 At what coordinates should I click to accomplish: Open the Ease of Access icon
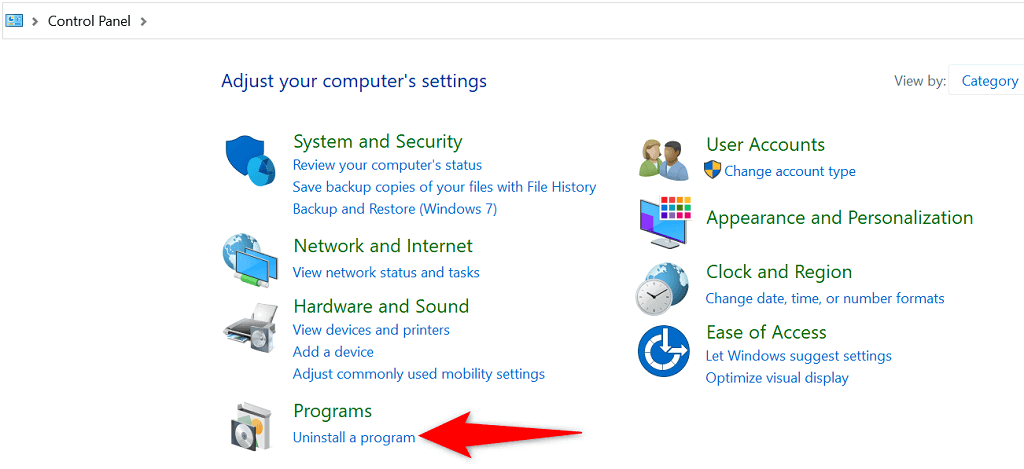[663, 352]
